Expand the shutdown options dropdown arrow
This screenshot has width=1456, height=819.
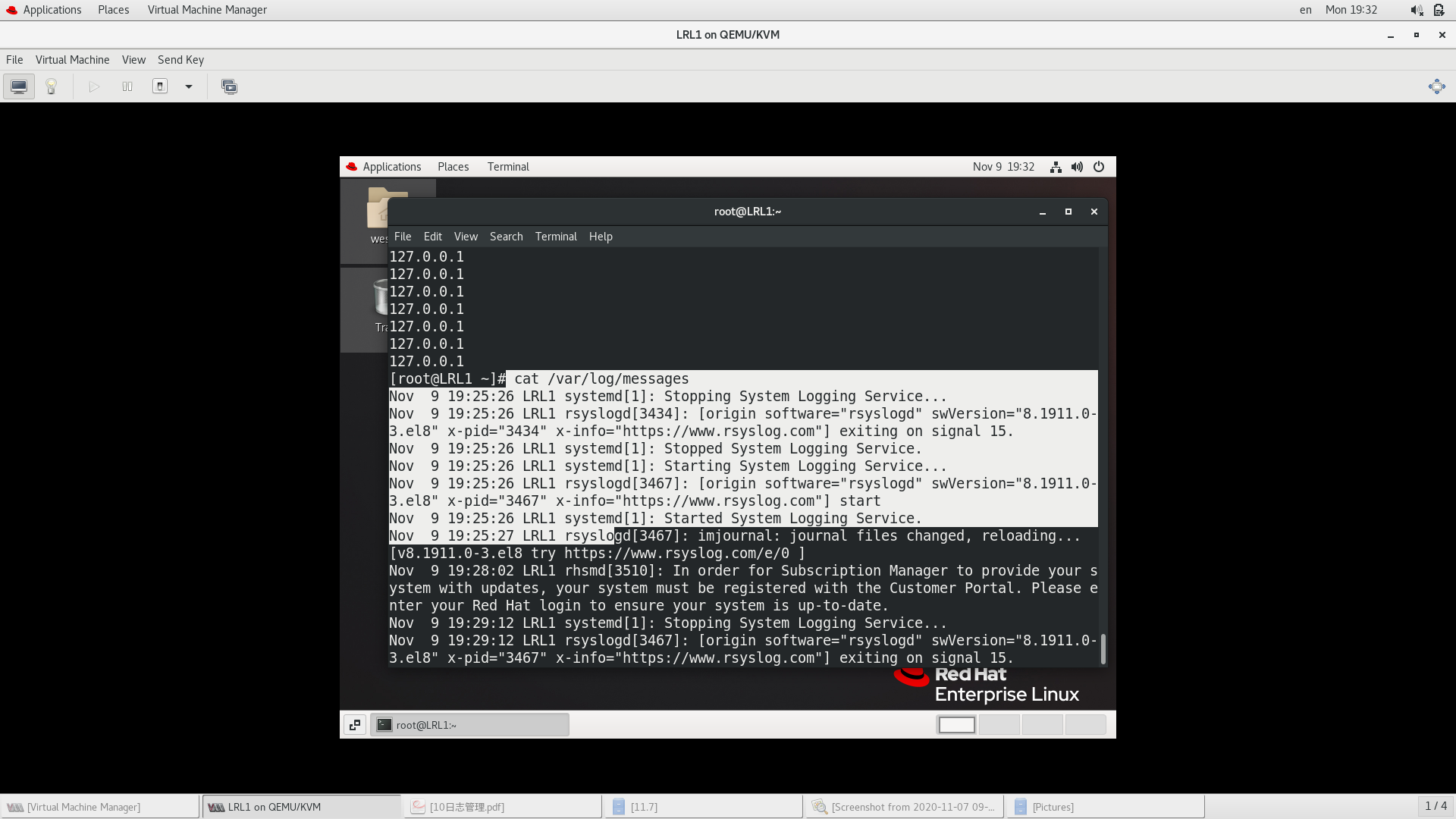[x=189, y=86]
